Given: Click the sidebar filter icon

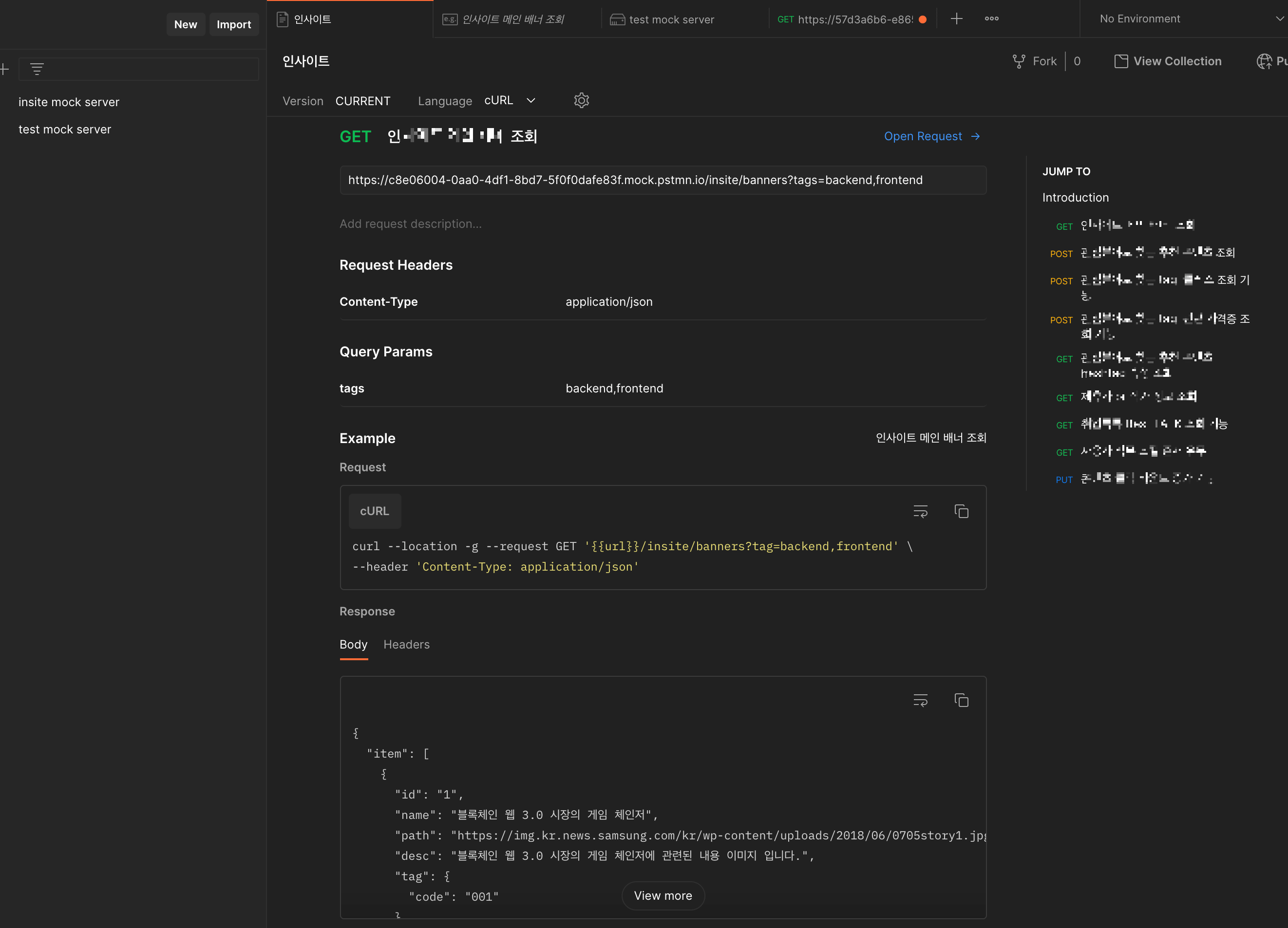Looking at the screenshot, I should tap(37, 69).
